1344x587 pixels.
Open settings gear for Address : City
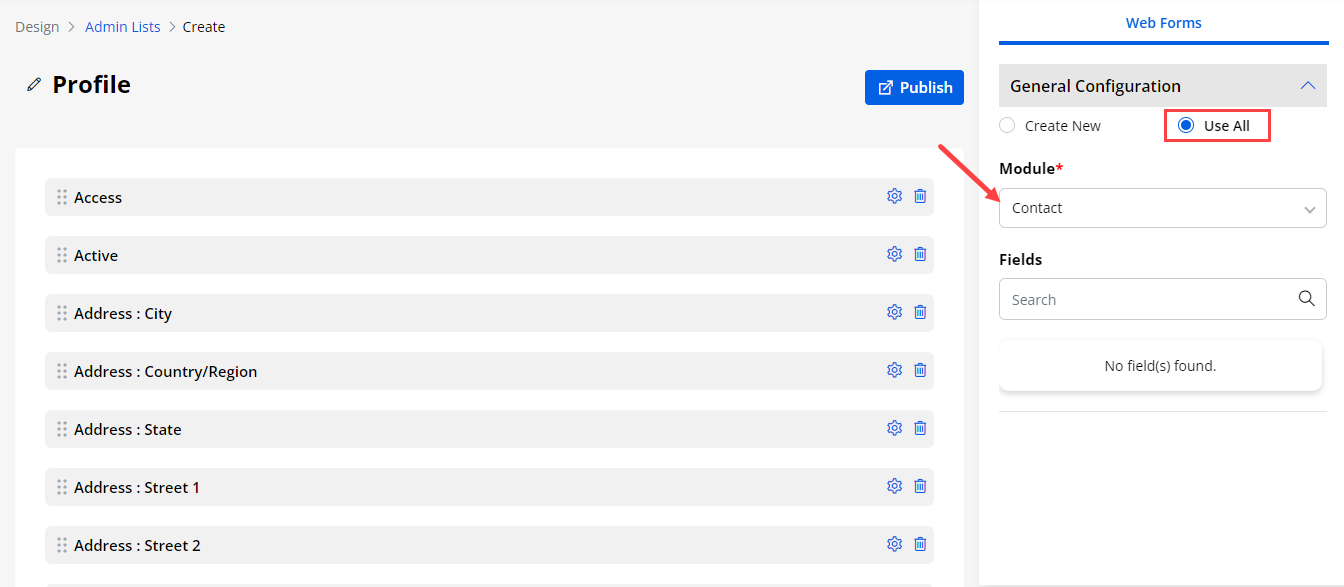(894, 312)
